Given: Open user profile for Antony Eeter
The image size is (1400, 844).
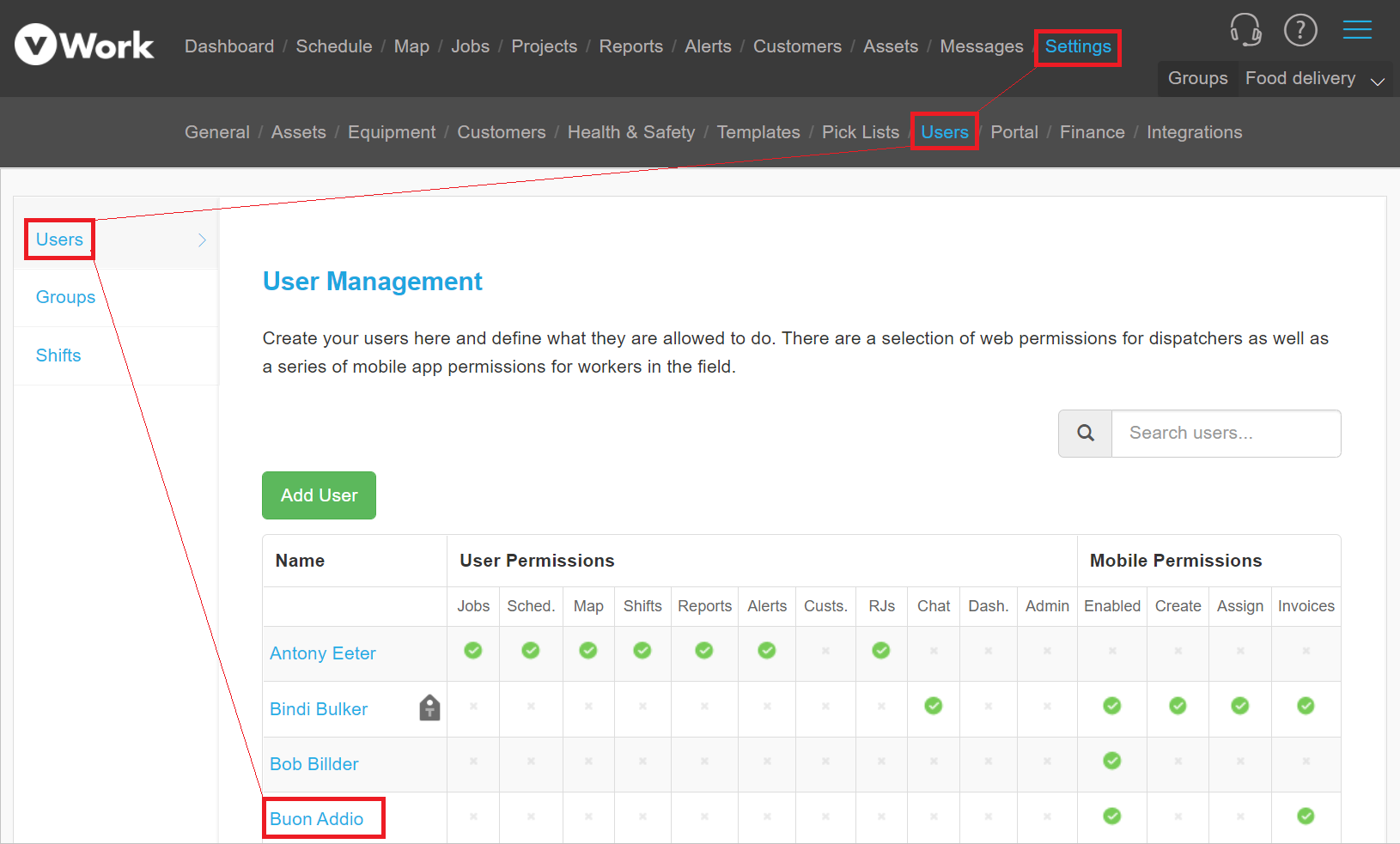Looking at the screenshot, I should (x=322, y=653).
